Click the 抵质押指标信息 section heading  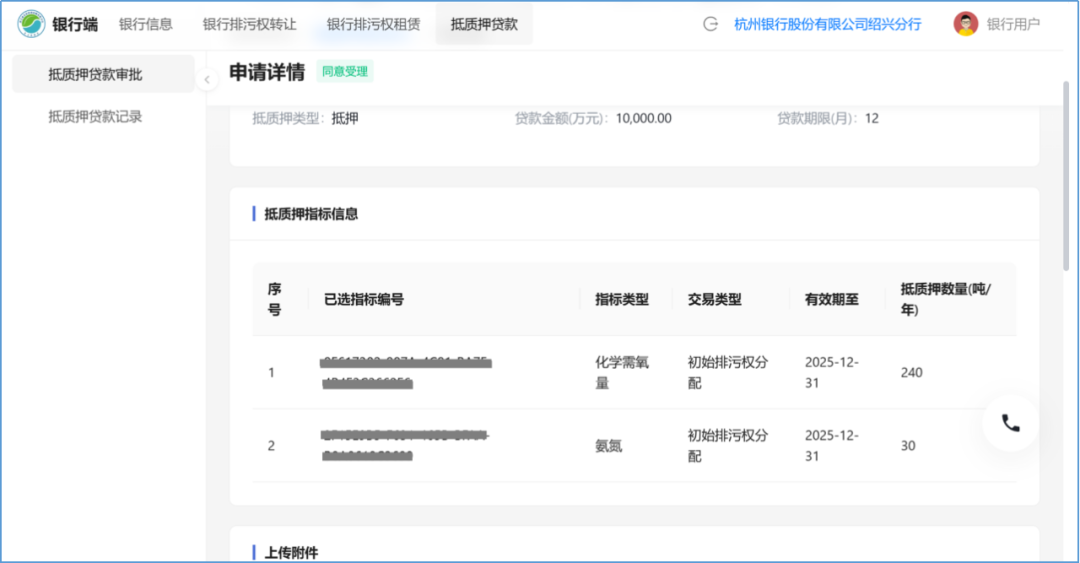[x=311, y=214]
